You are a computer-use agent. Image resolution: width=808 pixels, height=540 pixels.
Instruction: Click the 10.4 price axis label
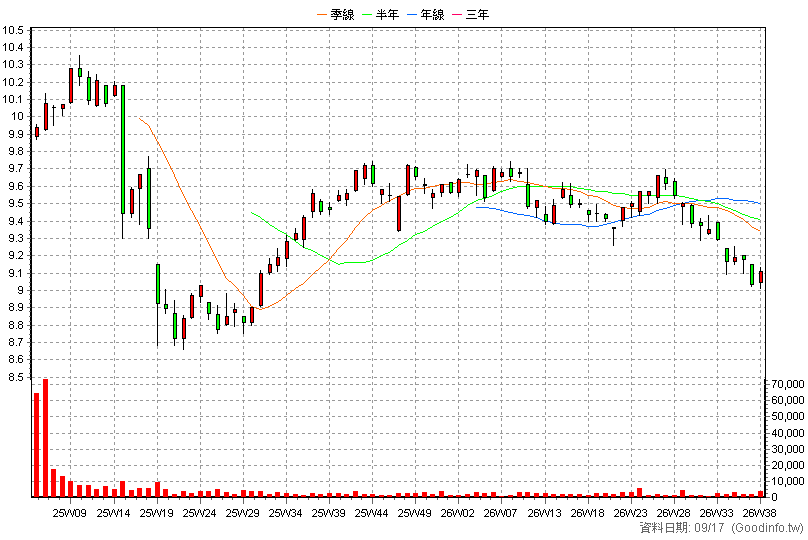(13, 47)
